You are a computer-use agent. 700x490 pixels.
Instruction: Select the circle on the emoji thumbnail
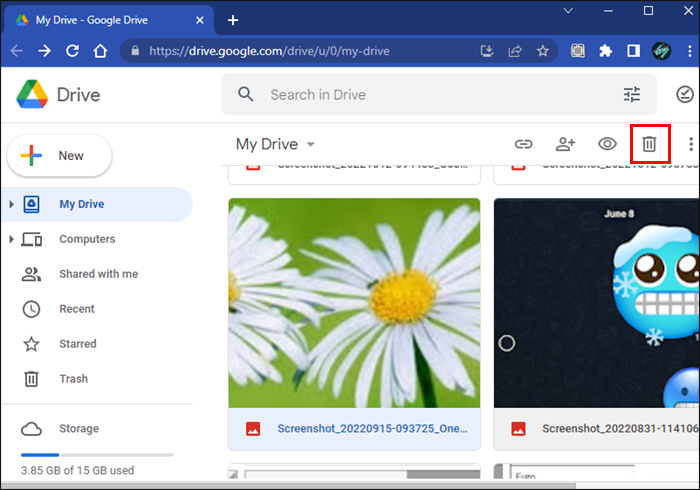pyautogui.click(x=507, y=343)
